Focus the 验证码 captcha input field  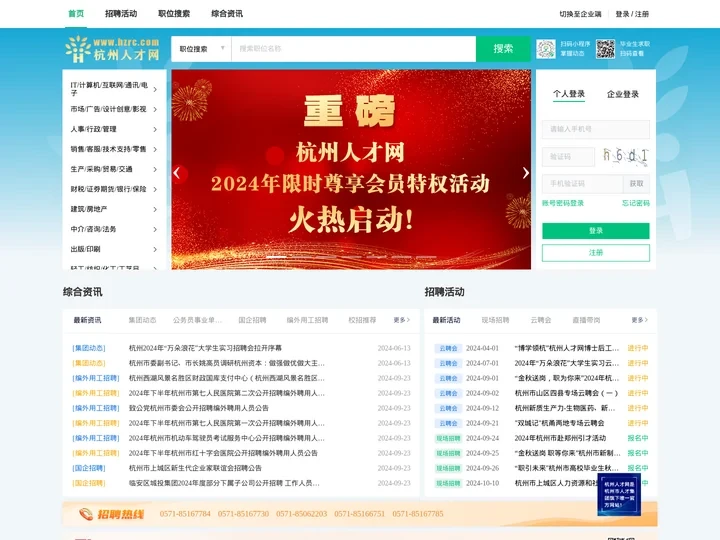(x=568, y=157)
